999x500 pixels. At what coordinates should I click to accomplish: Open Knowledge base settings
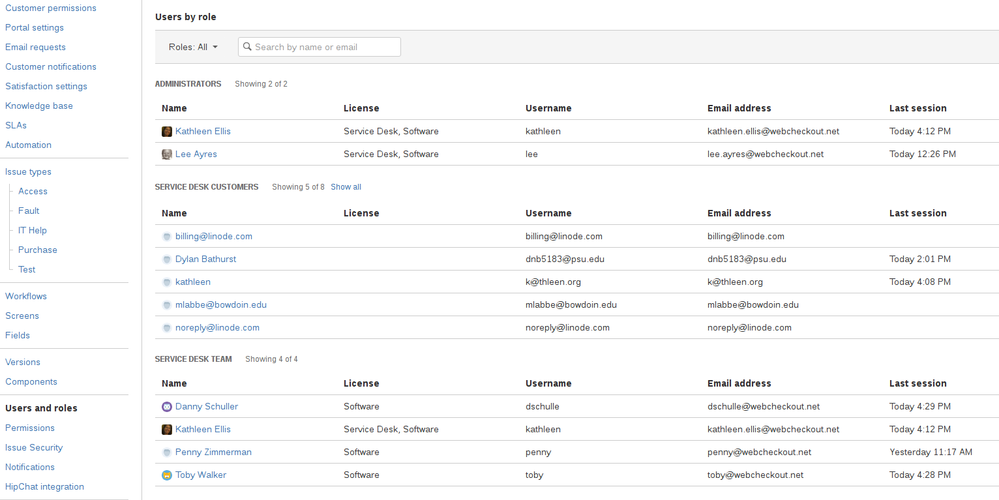click(x=39, y=106)
